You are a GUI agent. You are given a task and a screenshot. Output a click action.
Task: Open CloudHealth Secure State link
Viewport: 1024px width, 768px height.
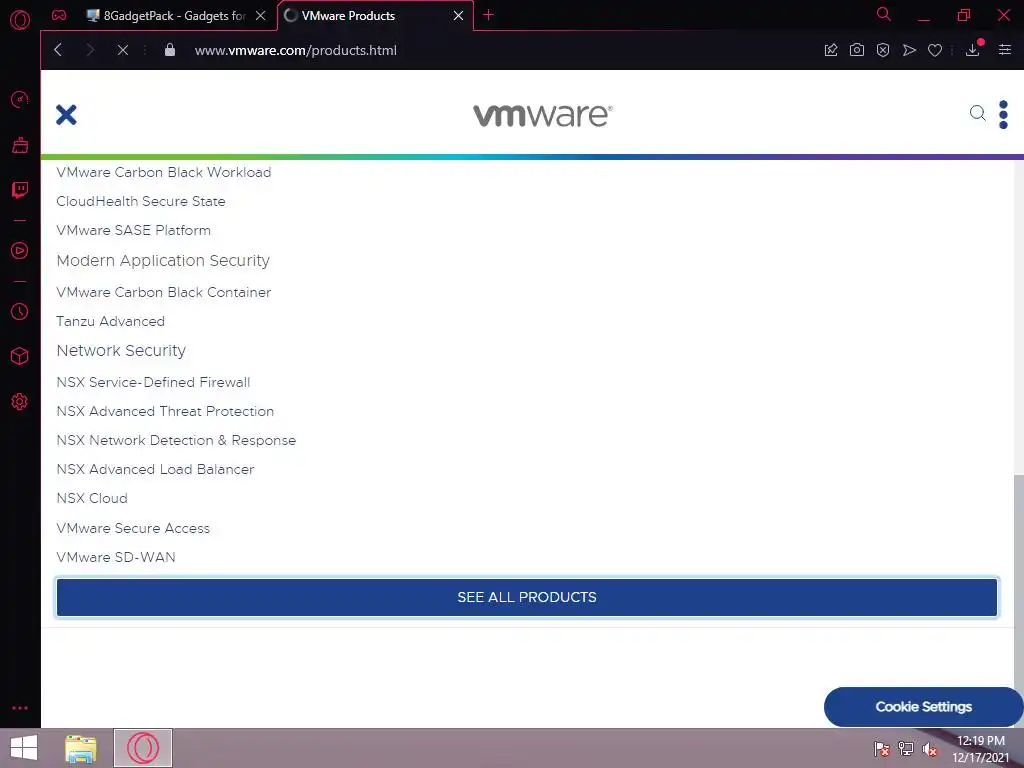tap(140, 201)
